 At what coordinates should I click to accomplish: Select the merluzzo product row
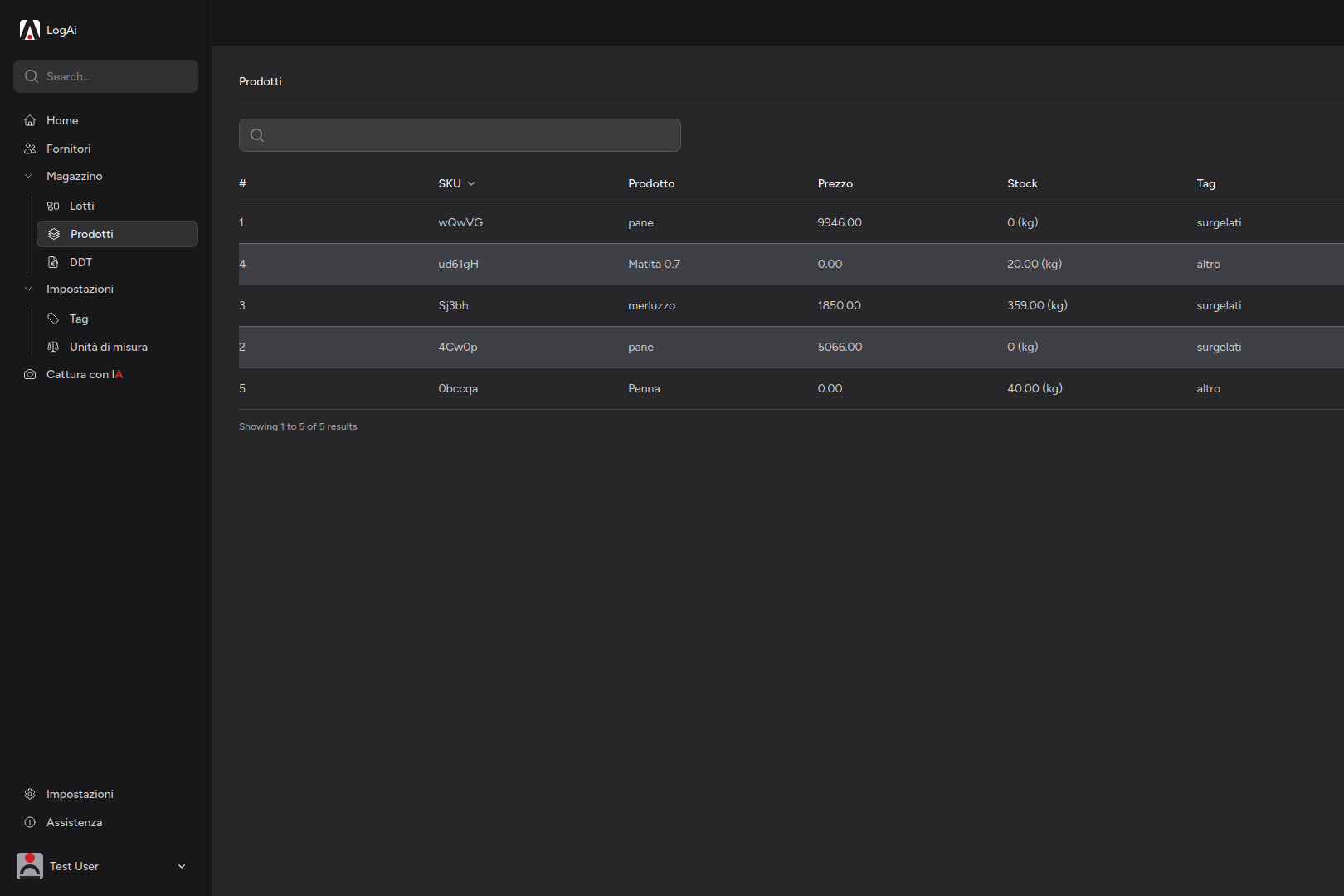pyautogui.click(x=651, y=305)
